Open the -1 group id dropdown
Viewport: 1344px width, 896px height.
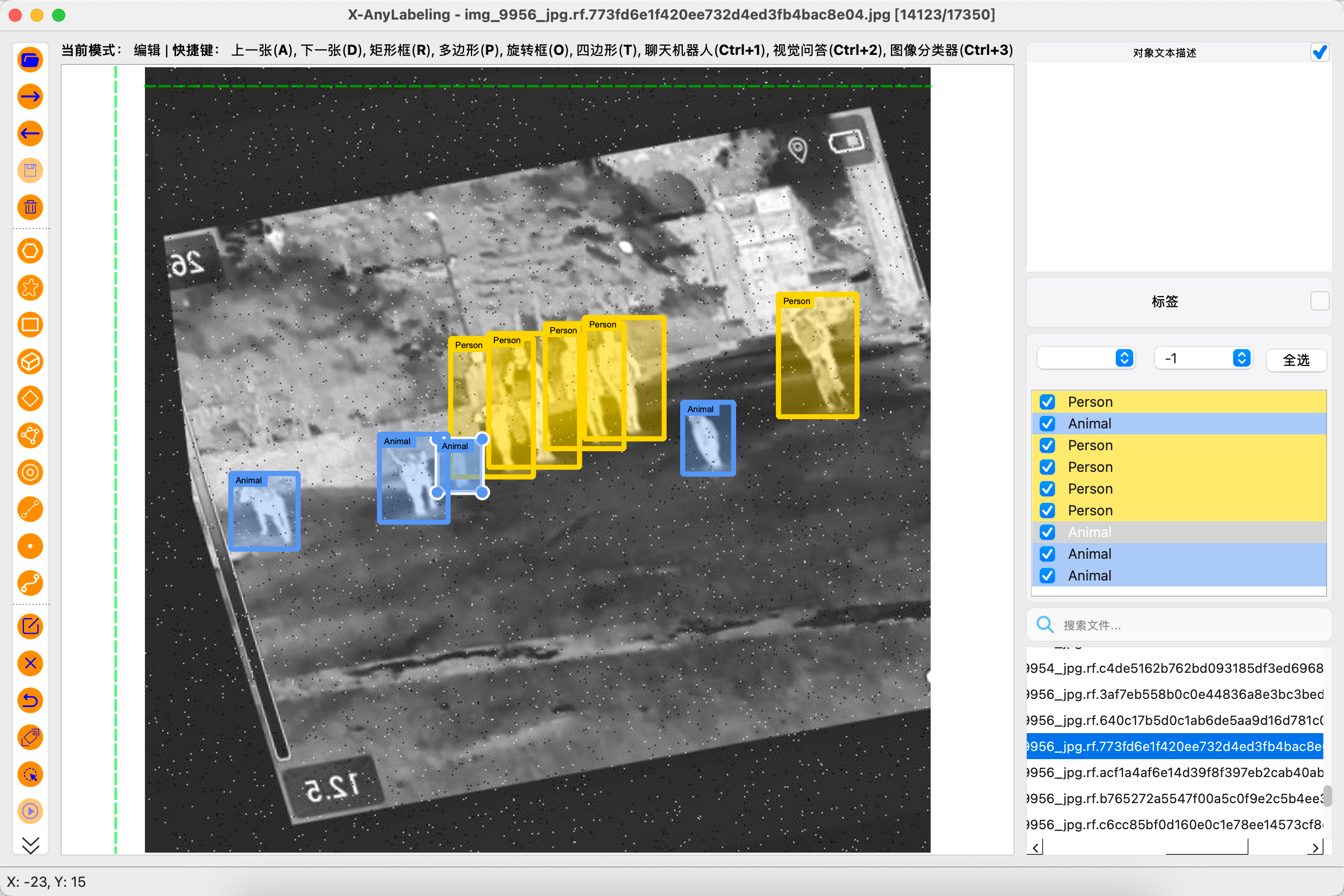point(1203,358)
